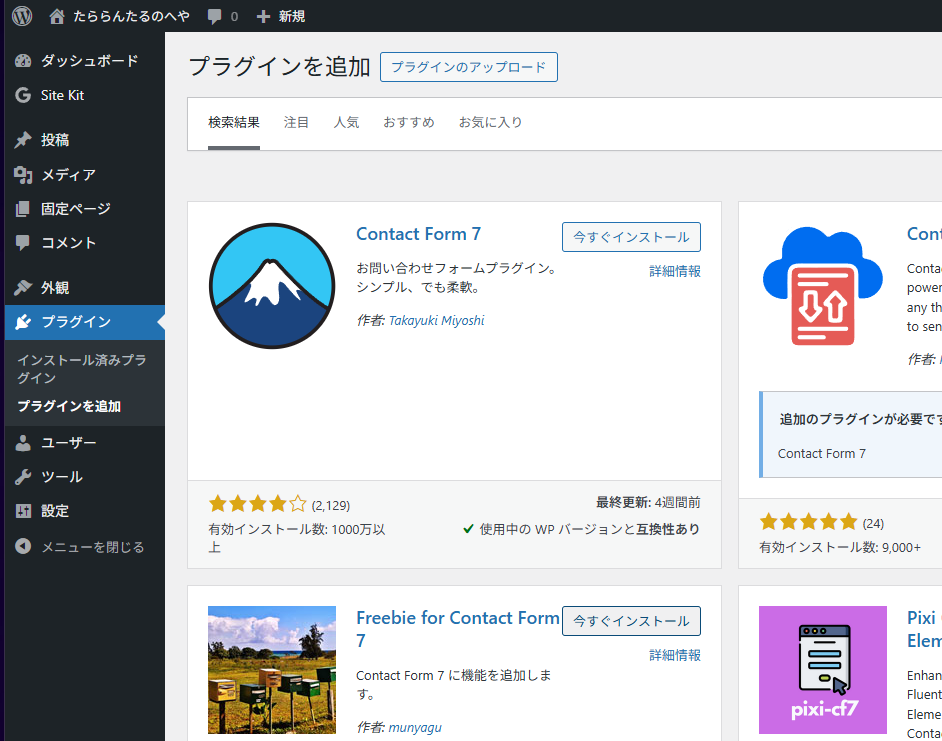The height and width of the screenshot is (741, 942).
Task: Click the five-star rating with (24) reviews
Action: [809, 522]
